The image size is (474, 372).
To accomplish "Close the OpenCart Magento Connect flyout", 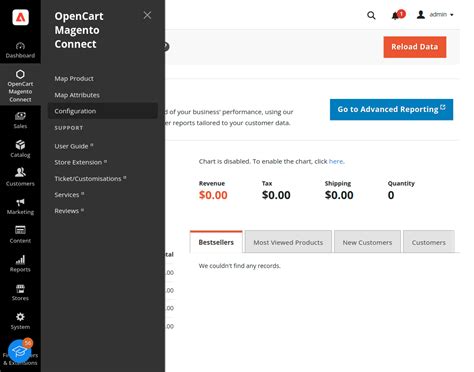I will [147, 15].
